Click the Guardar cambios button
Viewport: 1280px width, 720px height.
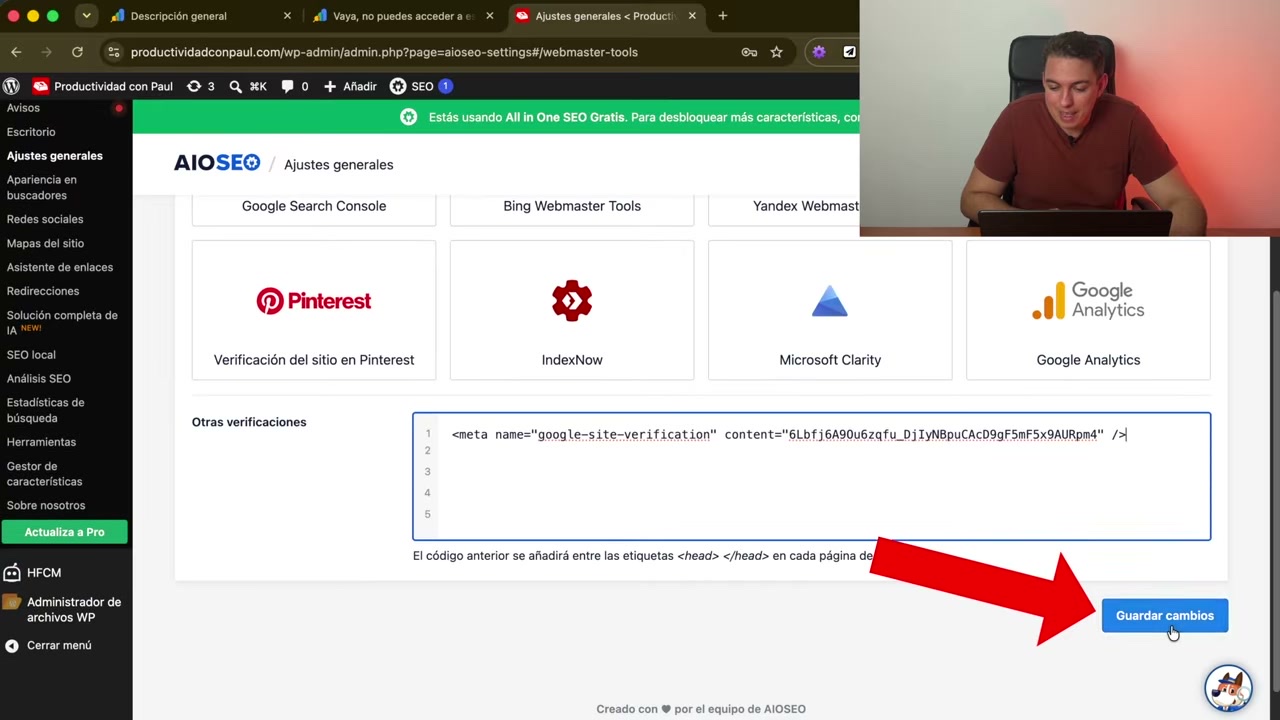point(1165,616)
